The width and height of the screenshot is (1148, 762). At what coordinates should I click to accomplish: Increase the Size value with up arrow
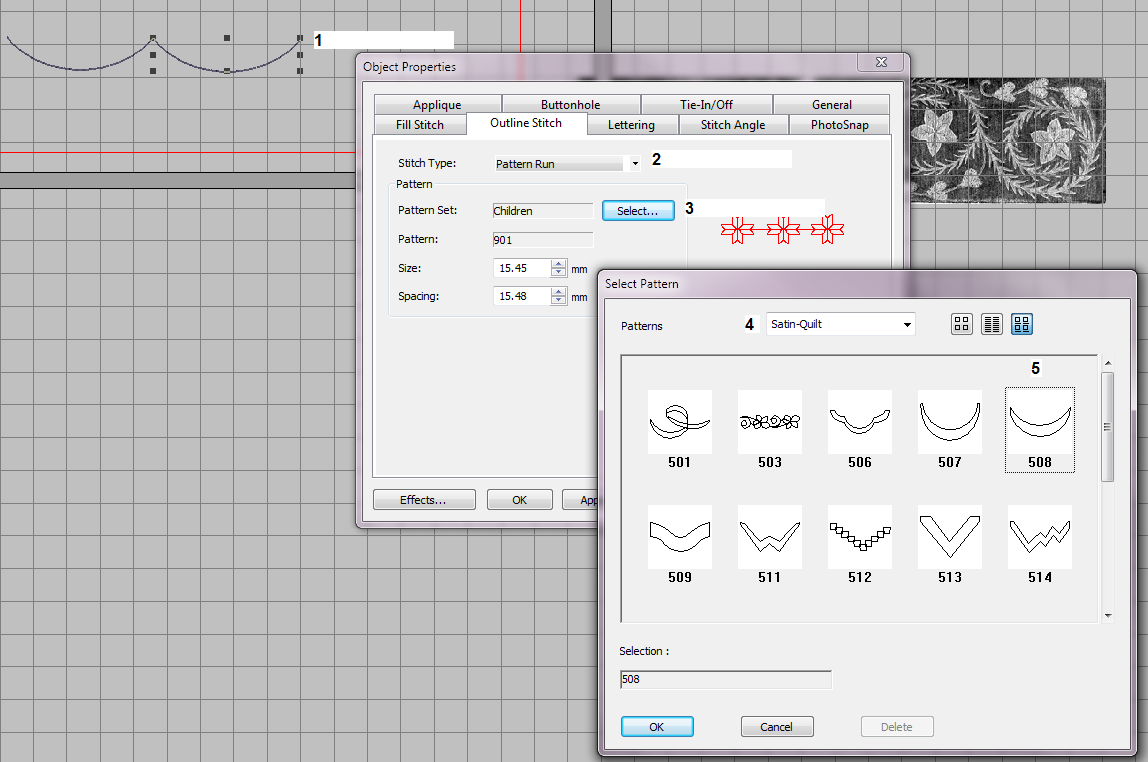[558, 264]
